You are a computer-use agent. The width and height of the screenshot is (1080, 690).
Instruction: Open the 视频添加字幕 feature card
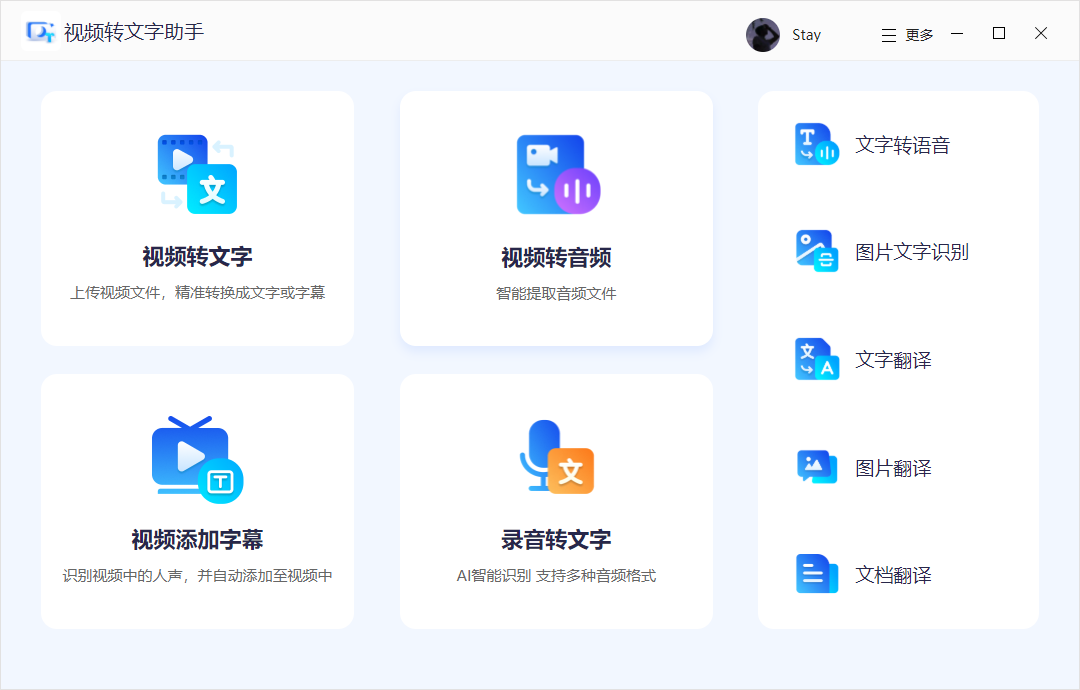[x=196, y=500]
